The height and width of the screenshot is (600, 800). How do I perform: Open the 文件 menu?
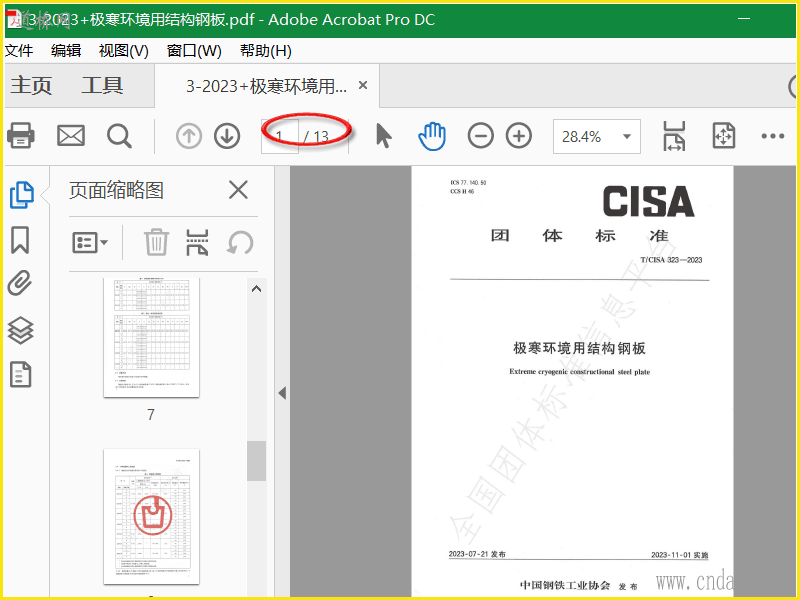click(x=19, y=51)
